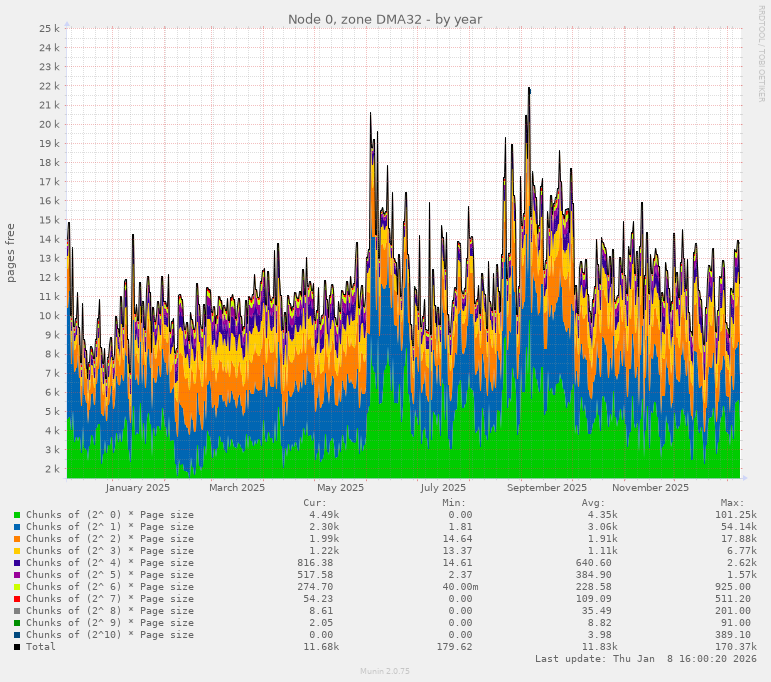Click the Min value 14.64
This screenshot has width=771, height=682.
pyautogui.click(x=457, y=539)
